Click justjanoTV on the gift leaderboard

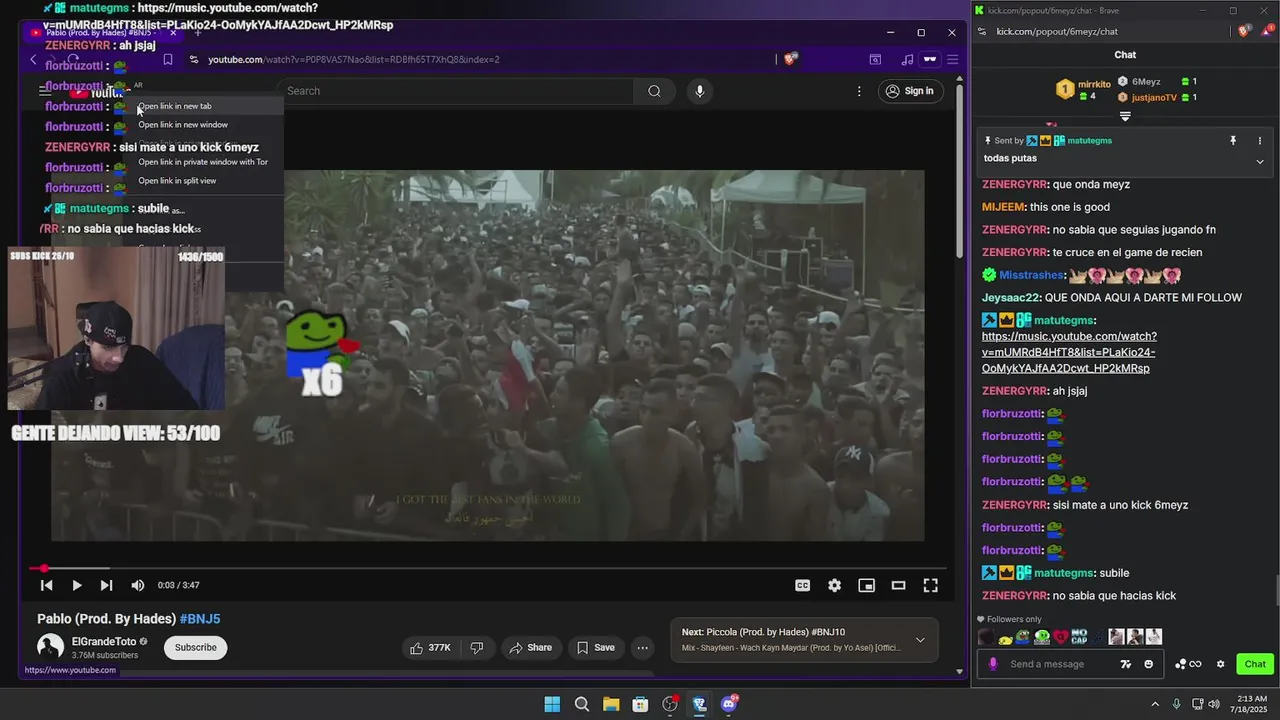pos(1154,97)
